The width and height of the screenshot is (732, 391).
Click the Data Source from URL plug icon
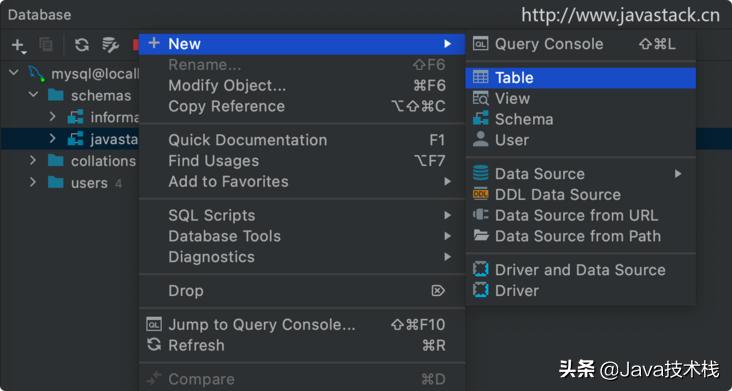pyautogui.click(x=480, y=215)
